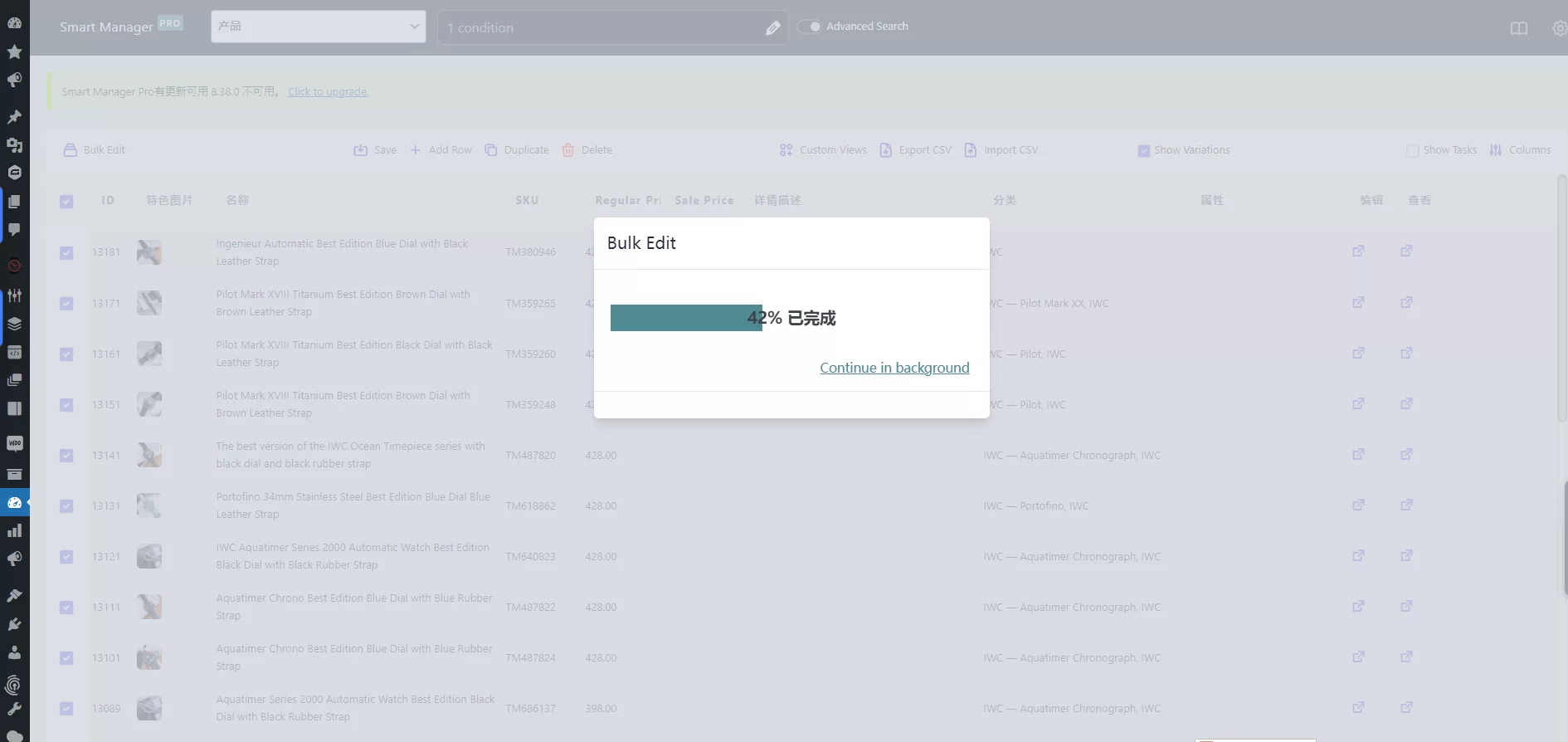Open the documentation book icon
The width and height of the screenshot is (1568, 742).
(1519, 28)
